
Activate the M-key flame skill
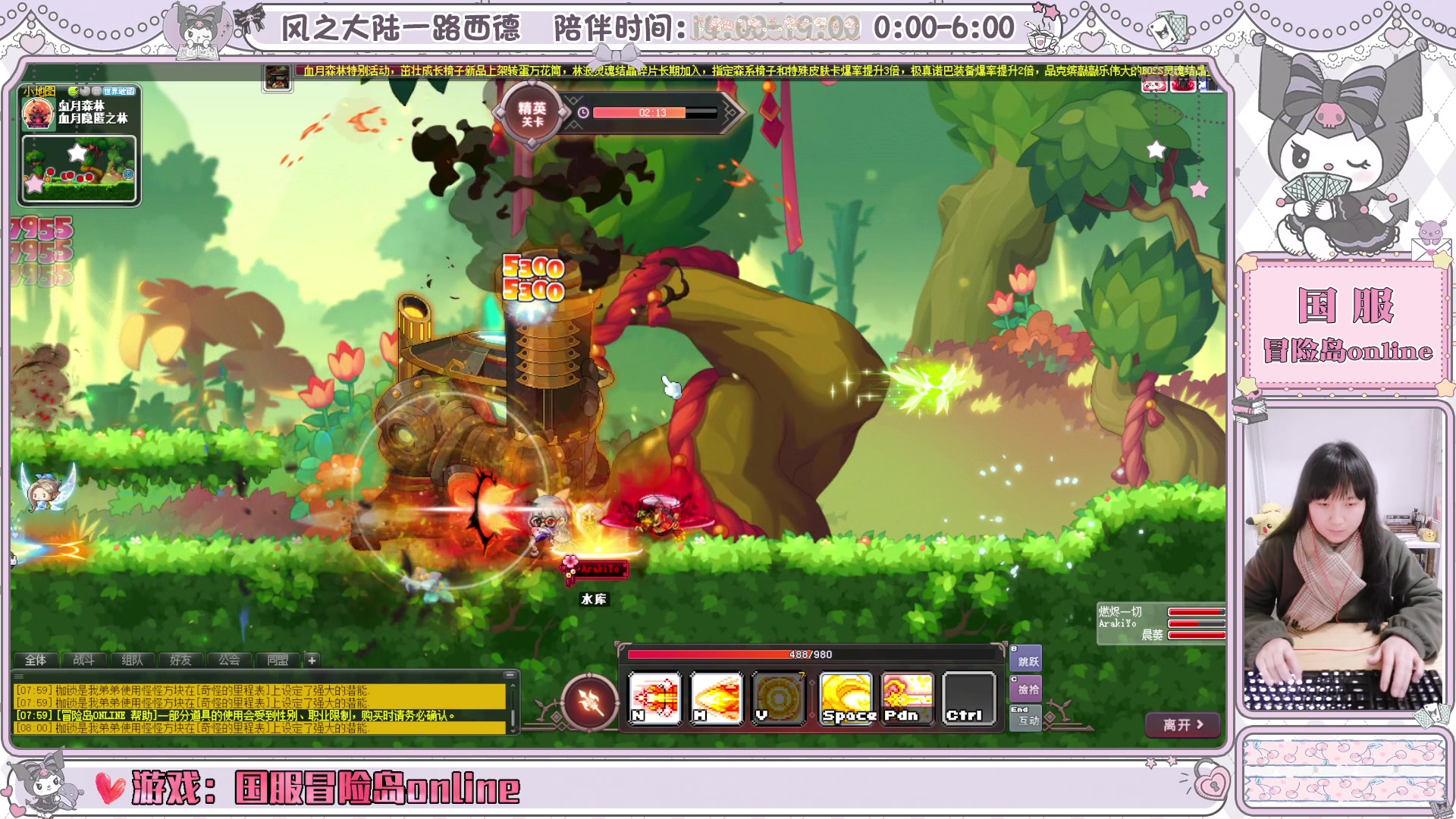717,698
